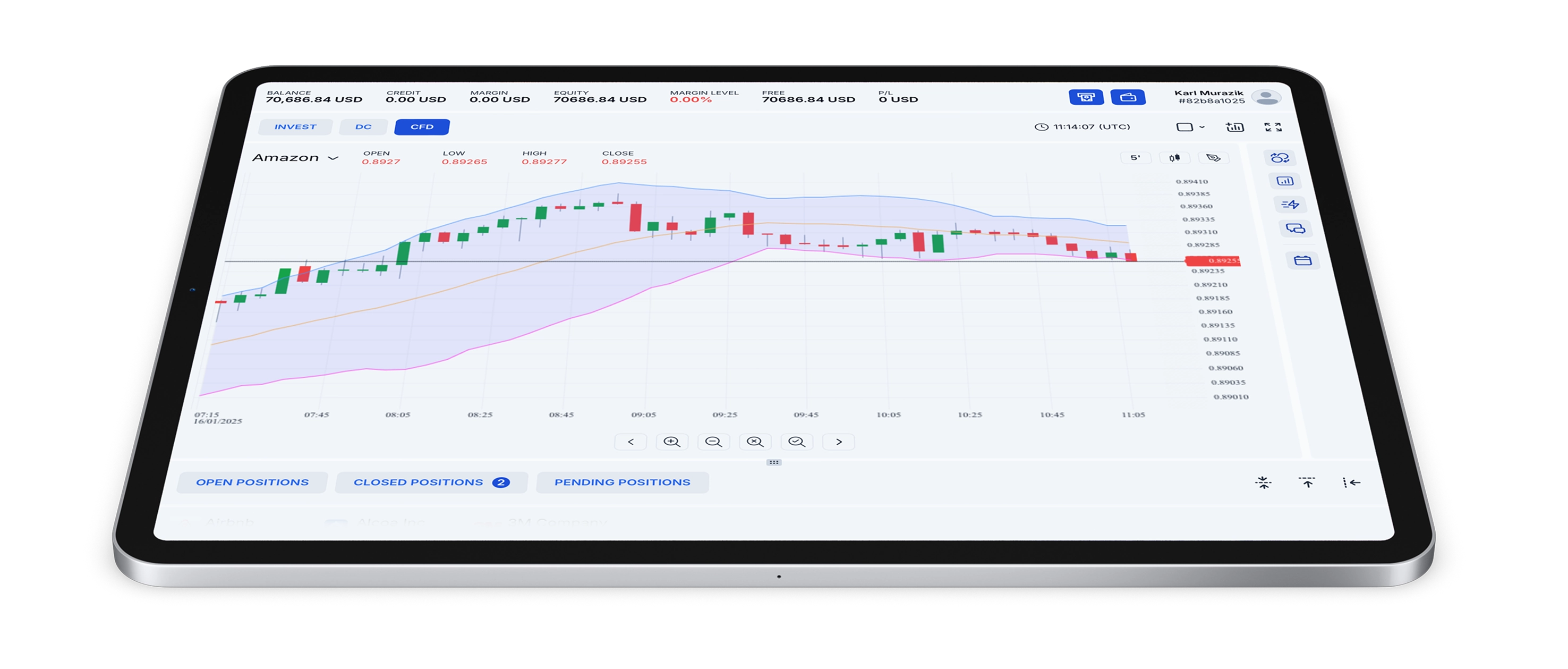The width and height of the screenshot is (1568, 669).
Task: Open the calendar icon in sidebar
Action: 1302,260
